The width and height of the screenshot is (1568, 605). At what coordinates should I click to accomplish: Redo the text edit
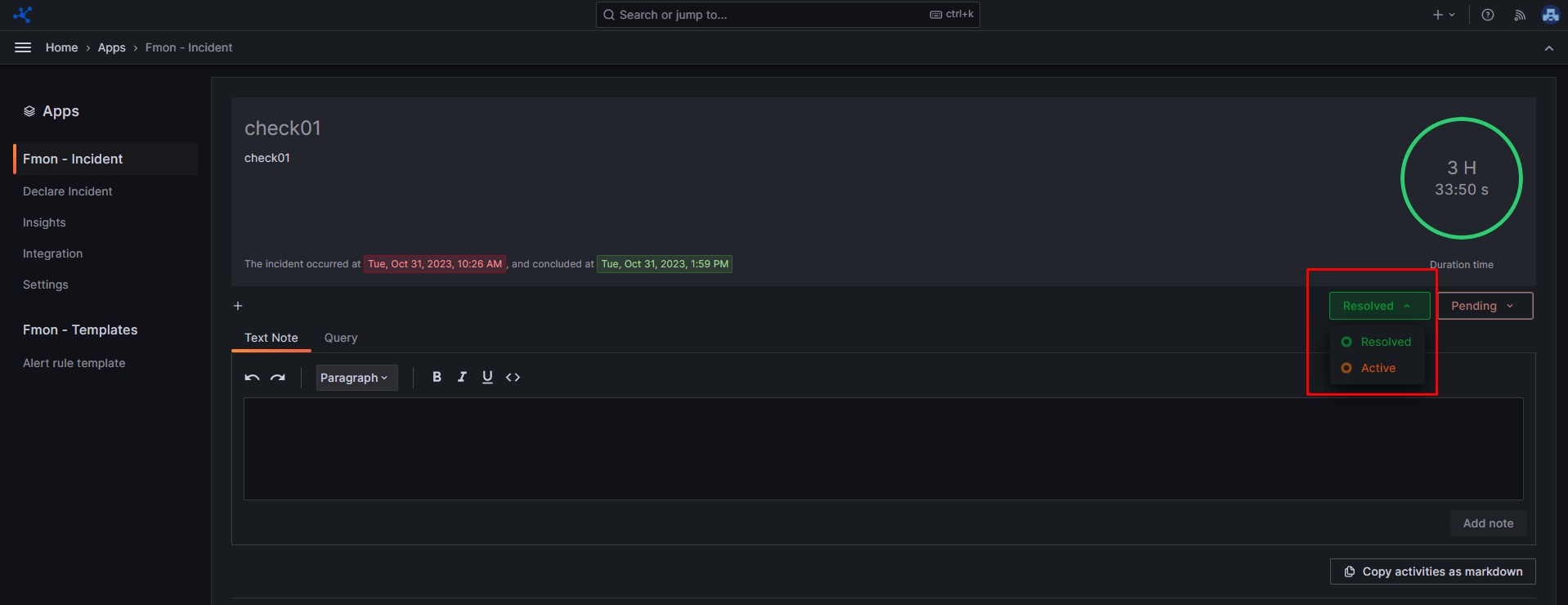pos(278,378)
